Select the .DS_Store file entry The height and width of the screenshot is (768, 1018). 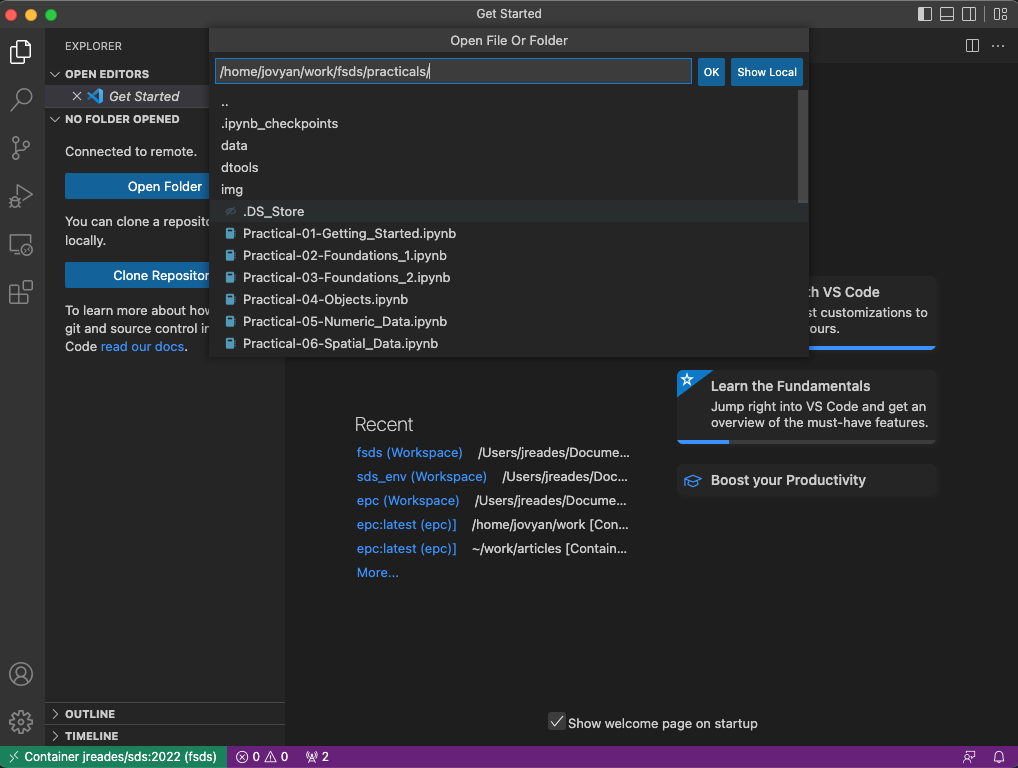click(x=503, y=212)
